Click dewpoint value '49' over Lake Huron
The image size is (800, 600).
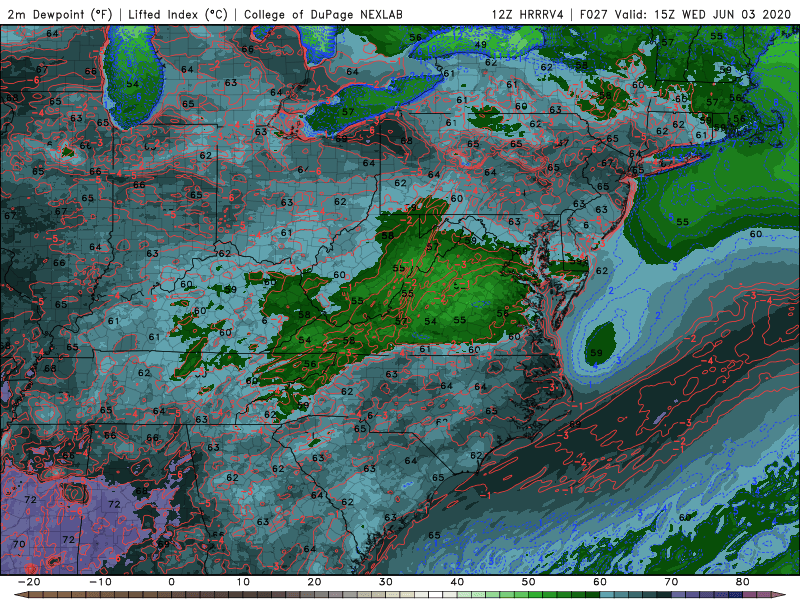[x=480, y=45]
